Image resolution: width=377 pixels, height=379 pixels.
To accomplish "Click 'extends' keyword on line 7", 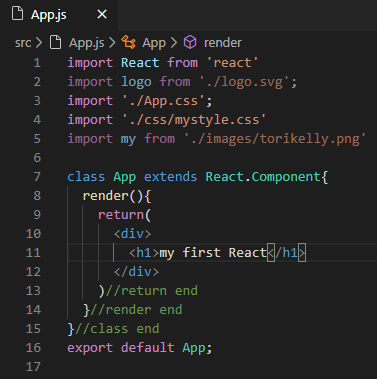I will tap(170, 177).
